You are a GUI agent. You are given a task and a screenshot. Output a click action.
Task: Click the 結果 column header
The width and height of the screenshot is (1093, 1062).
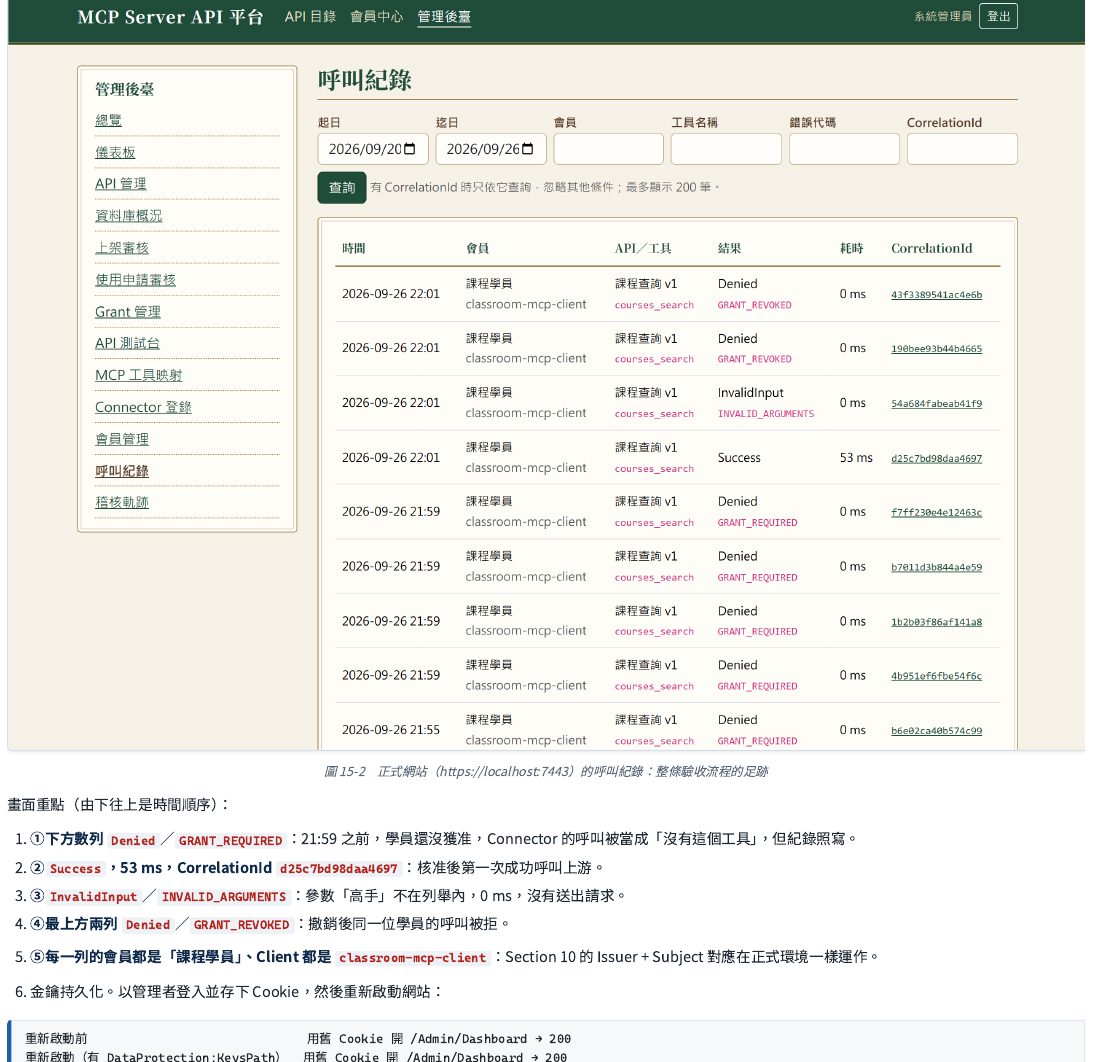coord(729,248)
